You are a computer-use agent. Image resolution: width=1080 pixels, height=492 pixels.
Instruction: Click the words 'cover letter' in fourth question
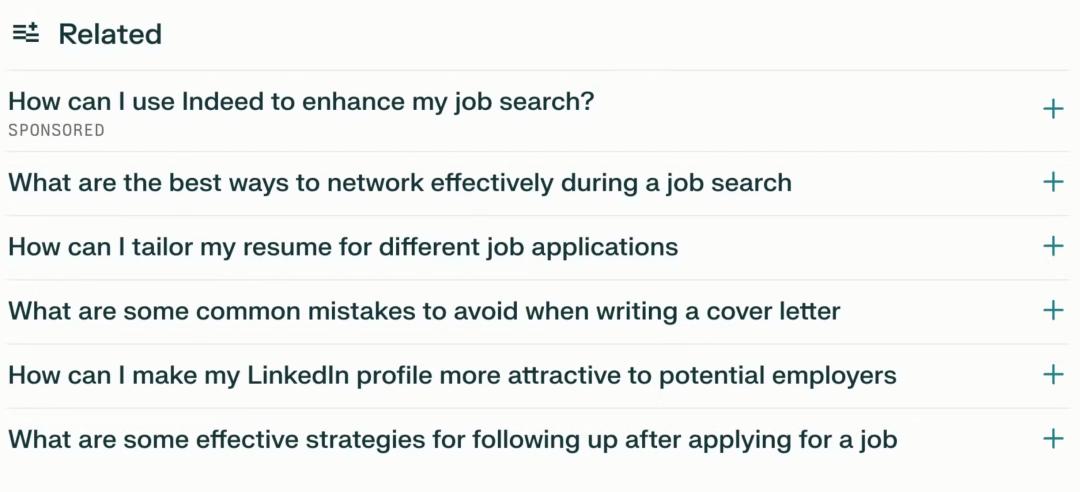coord(773,311)
